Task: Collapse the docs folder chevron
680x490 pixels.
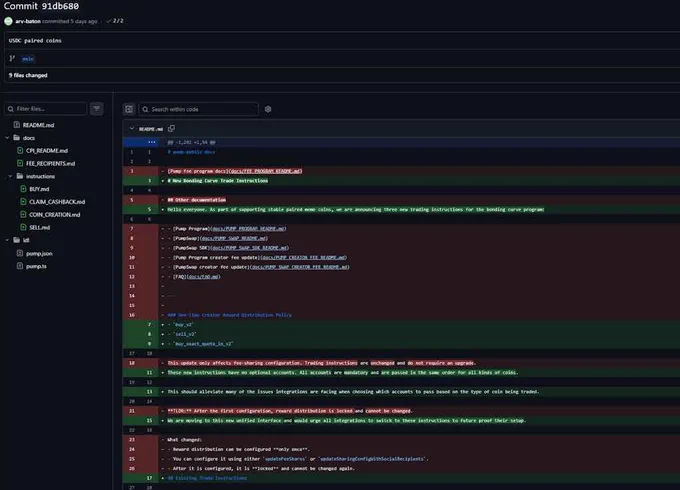Action: pos(7,138)
